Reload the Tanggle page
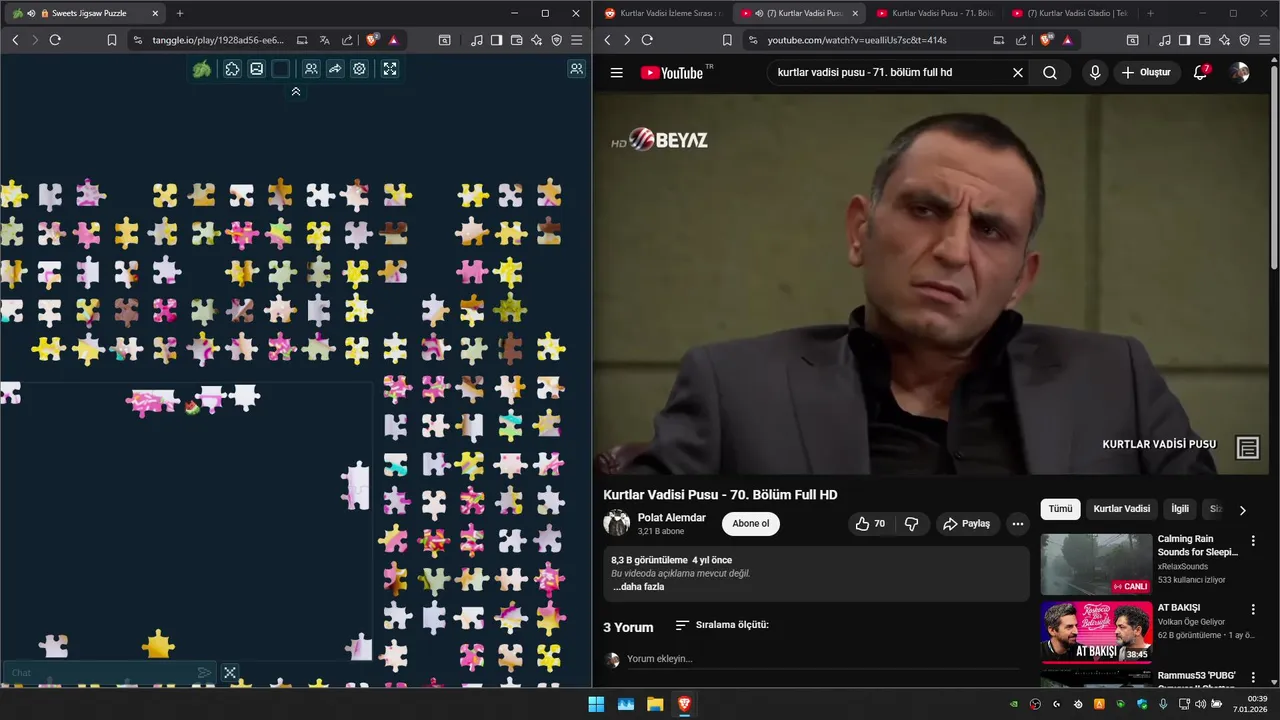 click(55, 40)
